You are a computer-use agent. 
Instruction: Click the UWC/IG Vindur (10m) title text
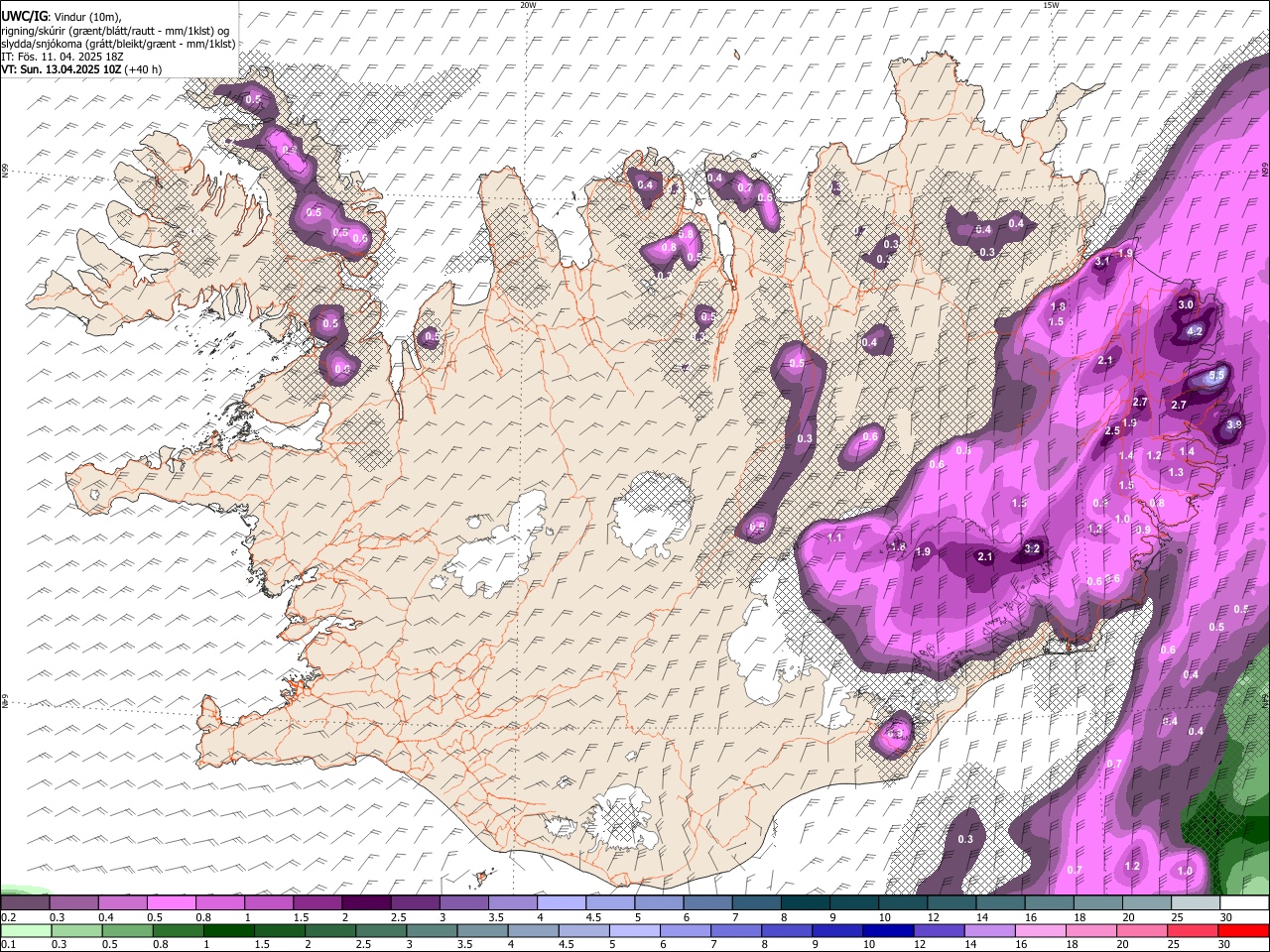[x=61, y=16]
